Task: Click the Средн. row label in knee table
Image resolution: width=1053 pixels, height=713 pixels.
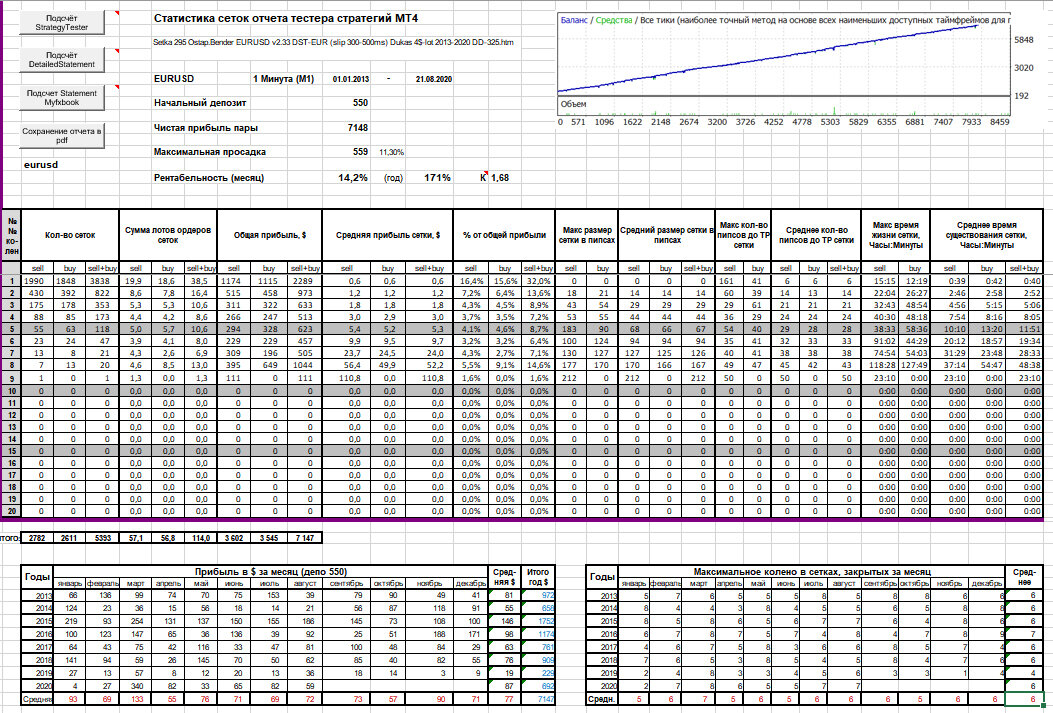Action: tap(602, 699)
